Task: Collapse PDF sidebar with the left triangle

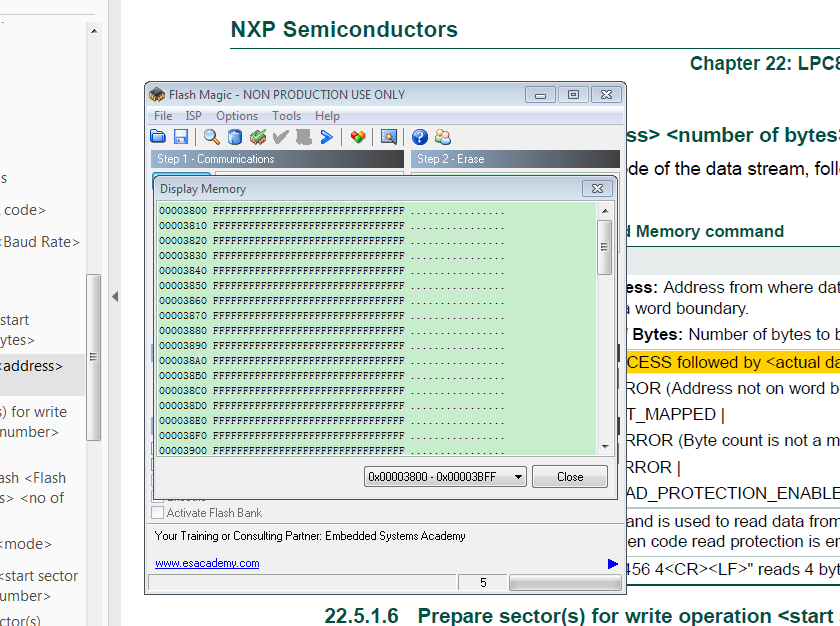Action: (x=115, y=297)
